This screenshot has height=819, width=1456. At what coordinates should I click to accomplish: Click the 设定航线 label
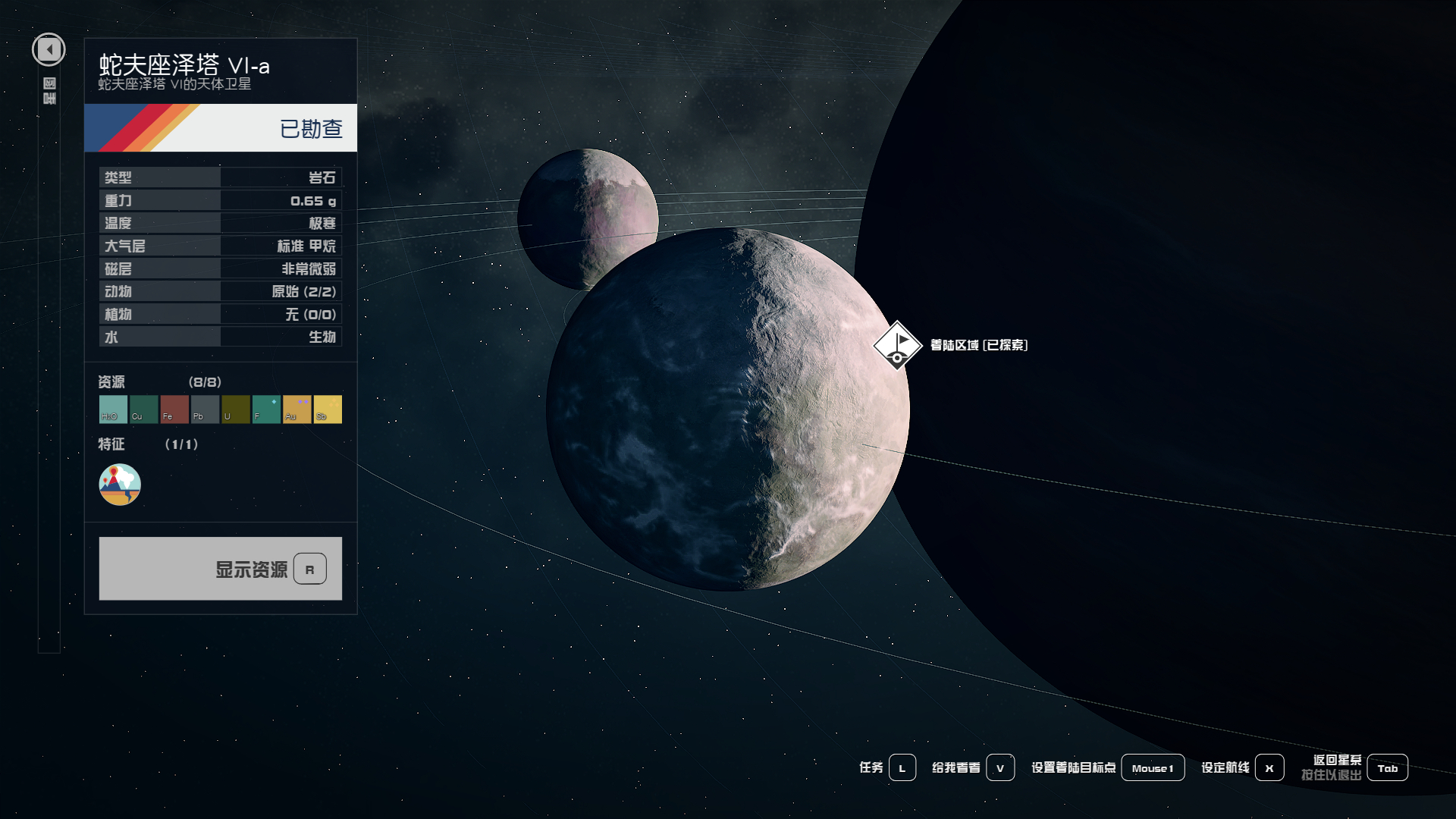[x=1225, y=768]
